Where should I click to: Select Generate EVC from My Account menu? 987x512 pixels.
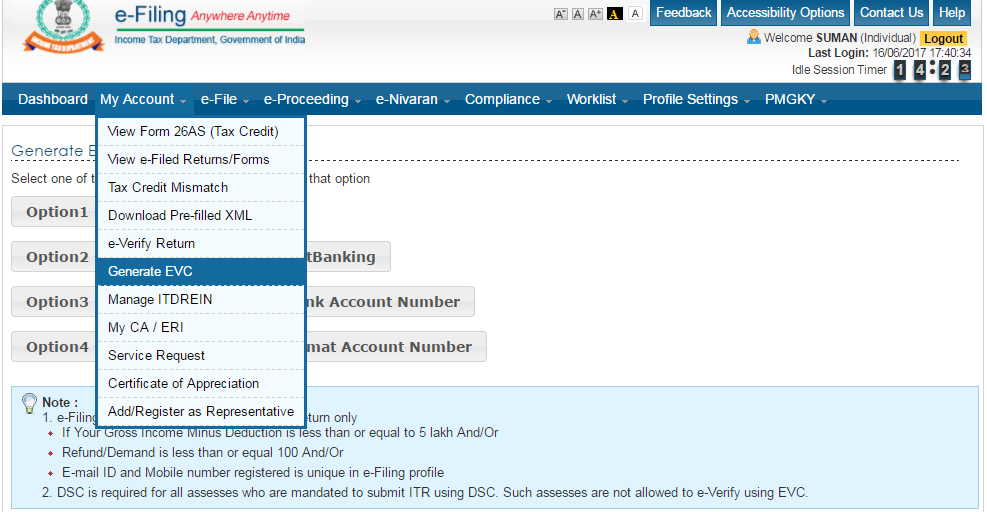[x=150, y=272]
